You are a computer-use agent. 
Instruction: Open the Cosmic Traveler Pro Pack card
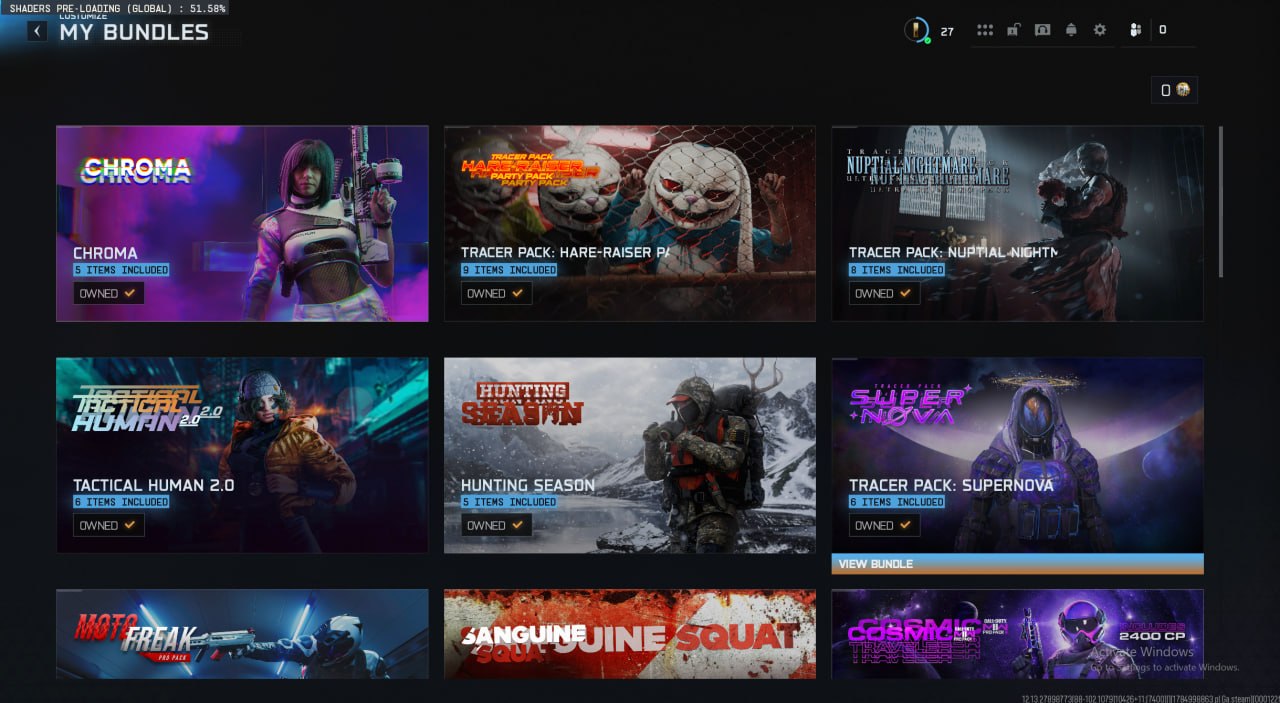(1017, 634)
